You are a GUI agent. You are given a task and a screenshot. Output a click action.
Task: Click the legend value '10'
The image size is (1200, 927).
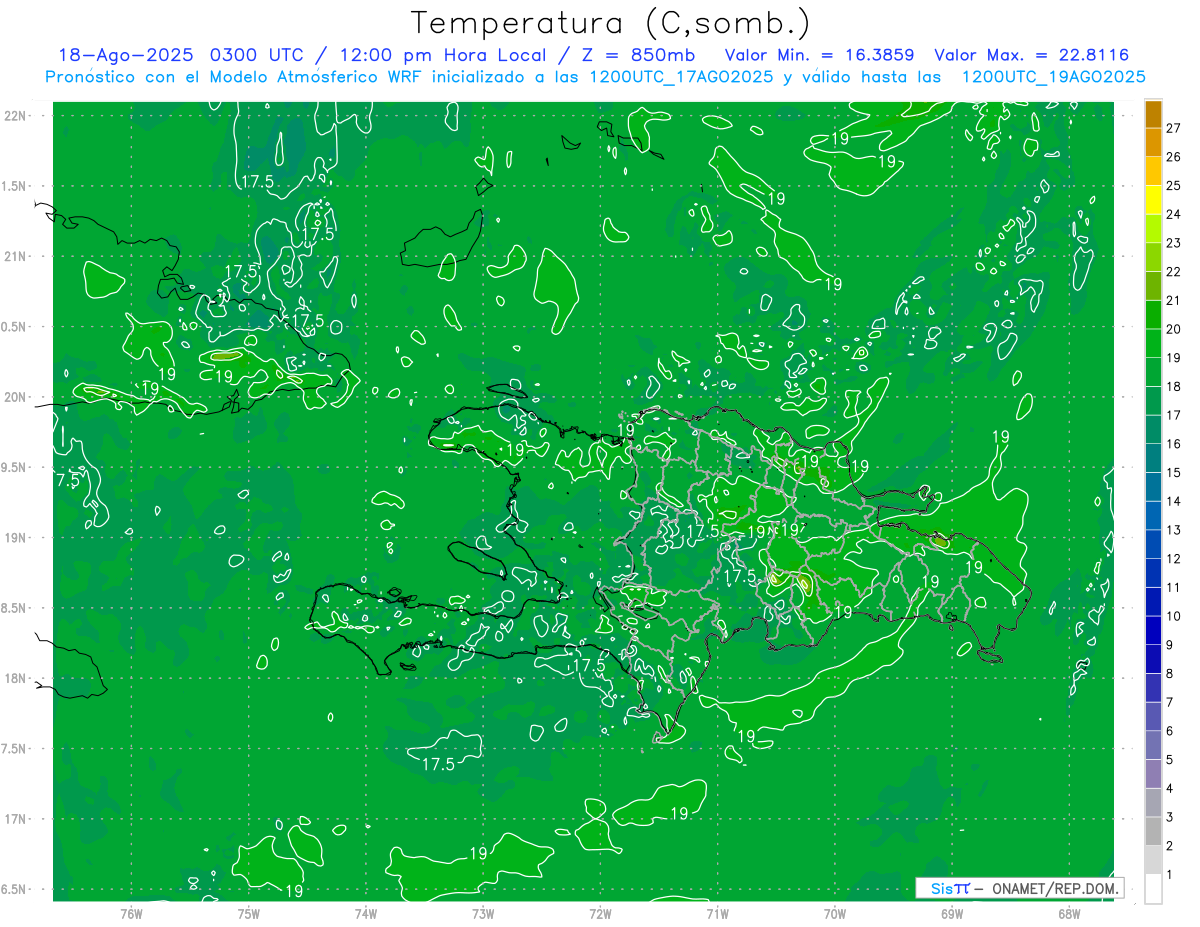pos(1174,616)
